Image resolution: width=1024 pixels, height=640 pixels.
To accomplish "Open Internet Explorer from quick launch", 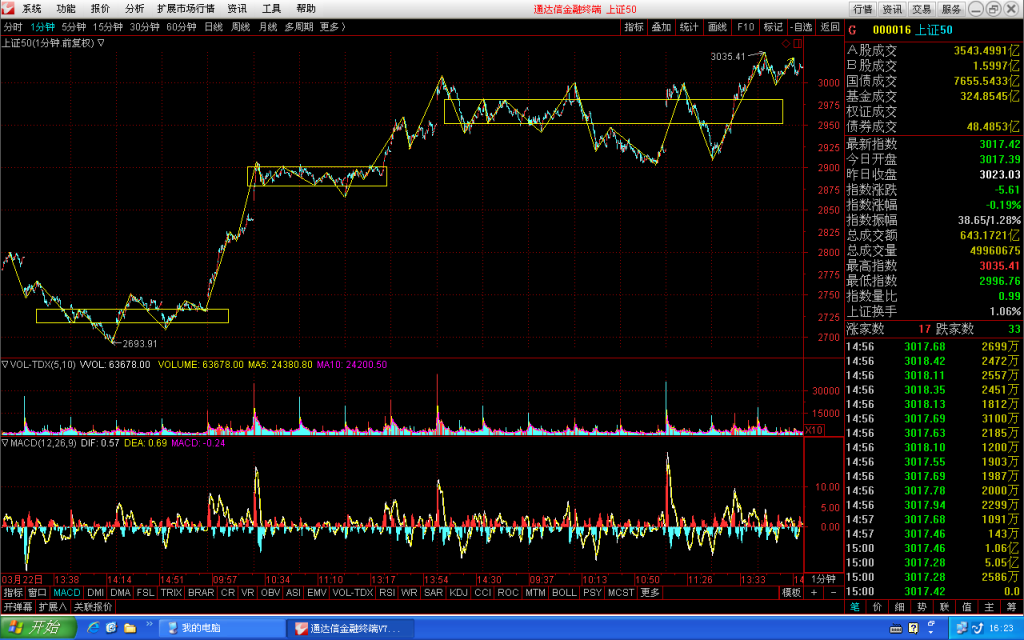I will click(x=93, y=628).
